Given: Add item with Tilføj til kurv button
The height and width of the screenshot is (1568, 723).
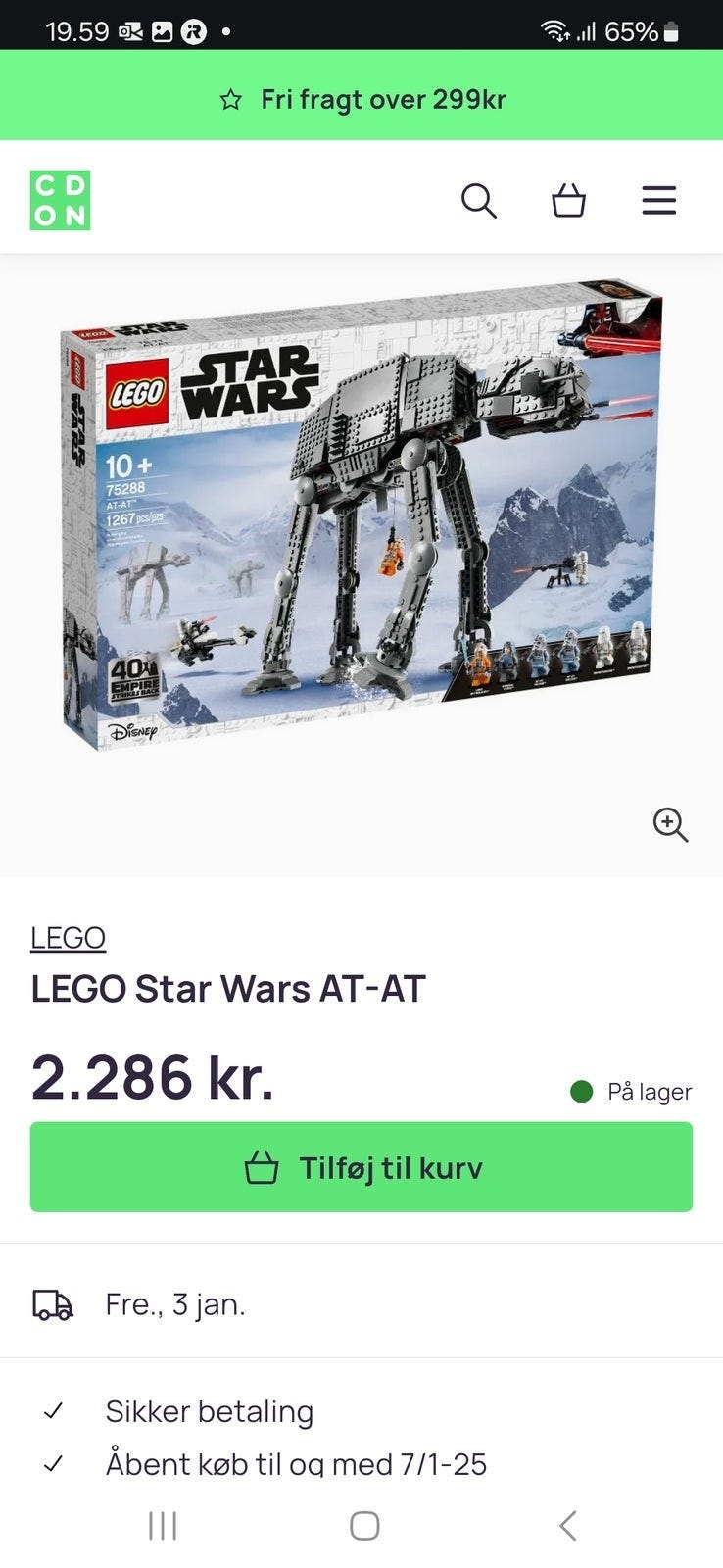Looking at the screenshot, I should pyautogui.click(x=361, y=1167).
